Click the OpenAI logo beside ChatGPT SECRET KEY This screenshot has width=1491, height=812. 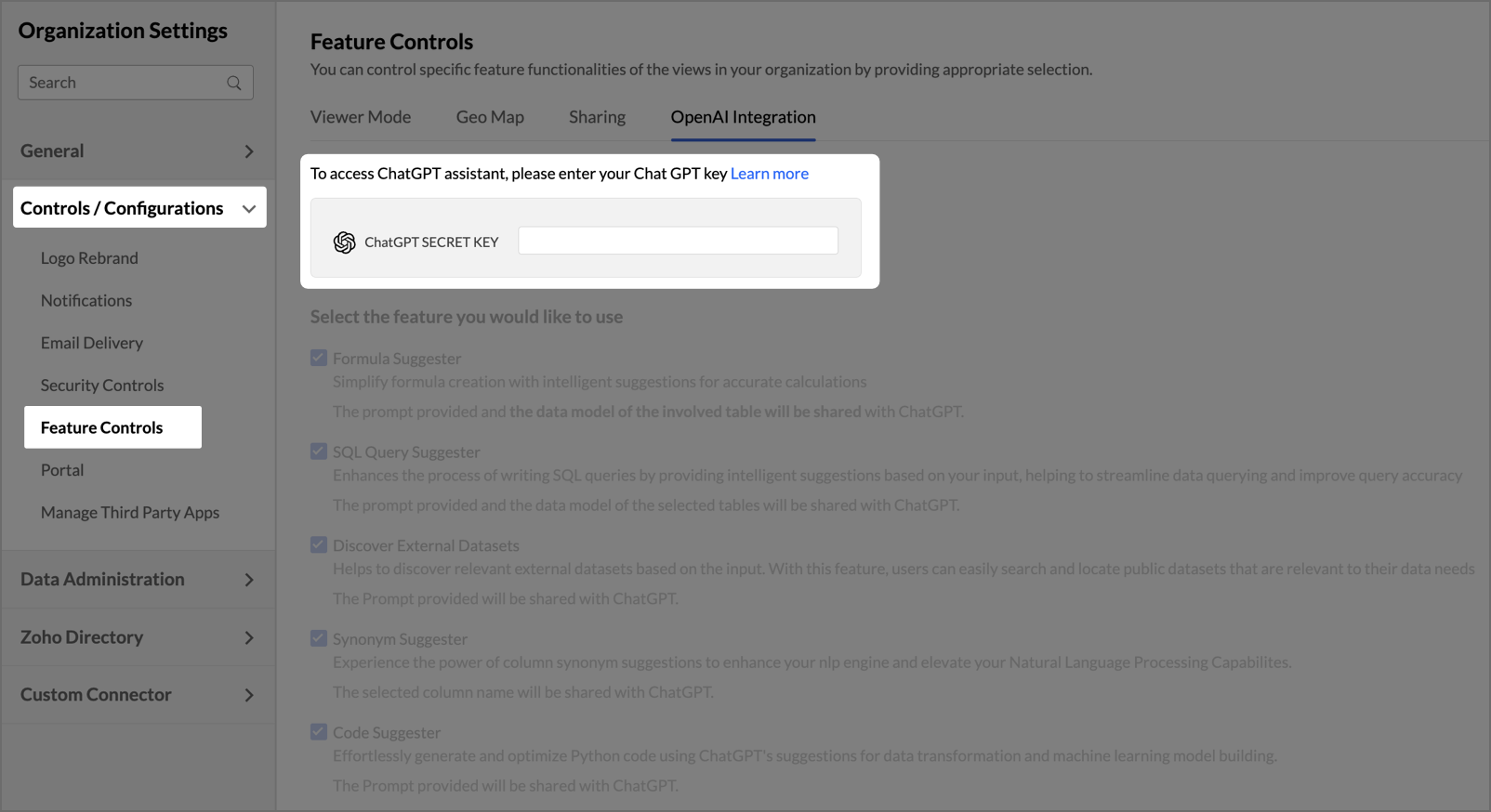coord(345,242)
